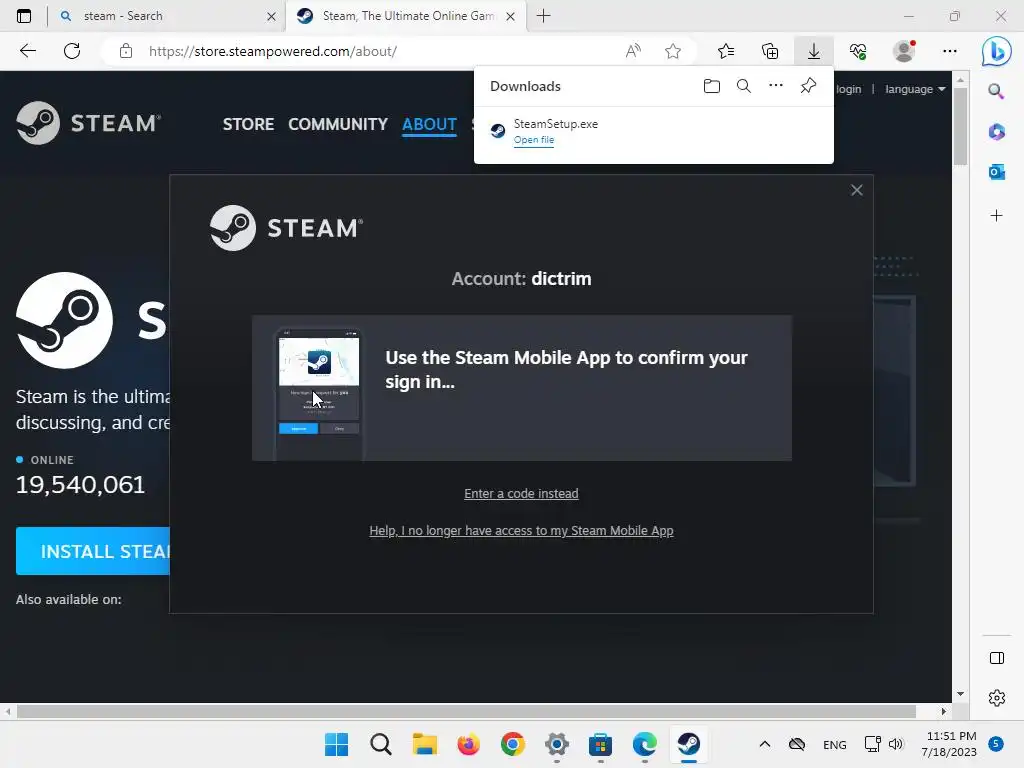Close the 'steam - Search' tab

tap(271, 16)
